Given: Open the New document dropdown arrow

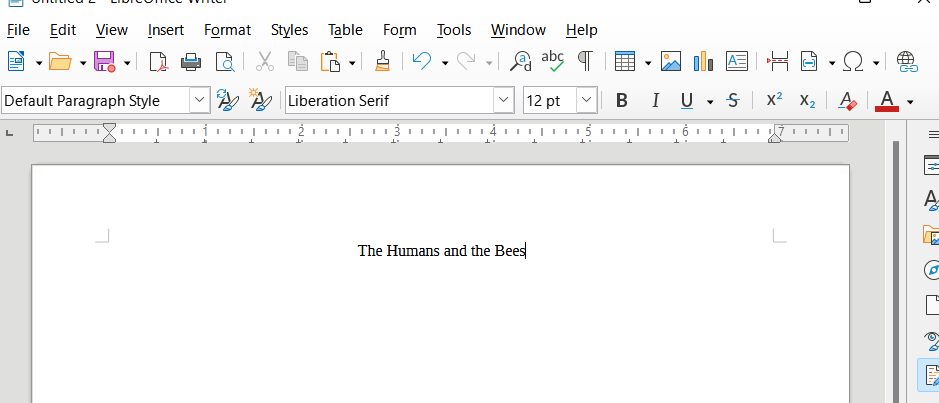Looking at the screenshot, I should point(39,62).
